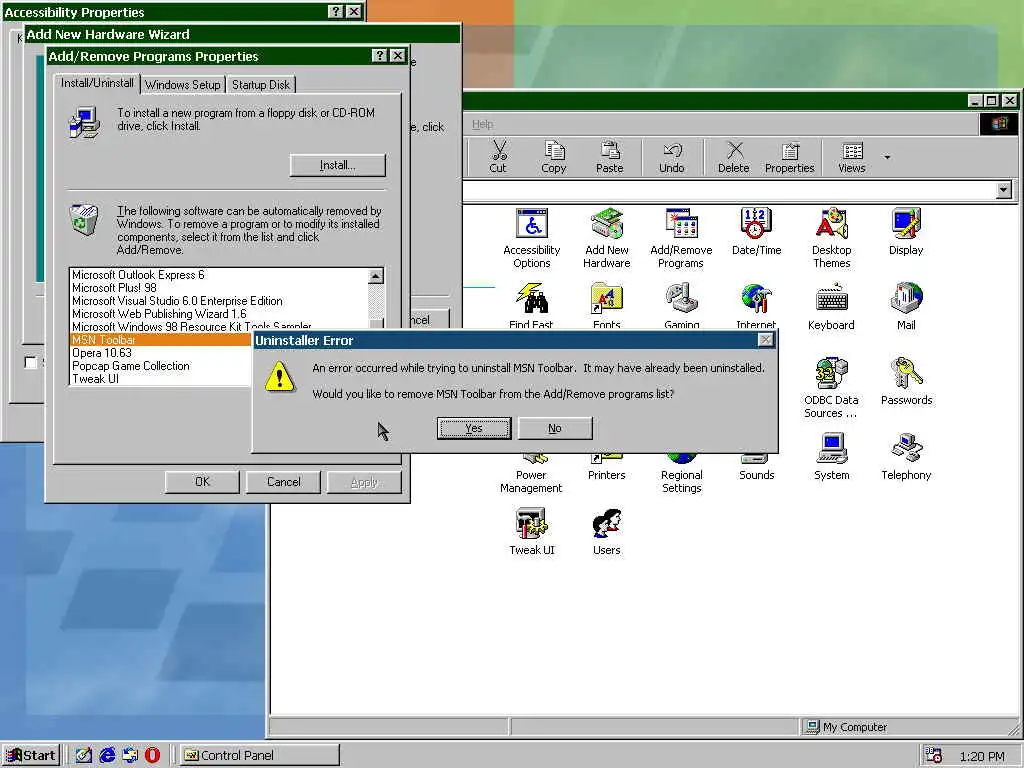Click the Install... button
This screenshot has height=768, width=1024.
point(338,165)
